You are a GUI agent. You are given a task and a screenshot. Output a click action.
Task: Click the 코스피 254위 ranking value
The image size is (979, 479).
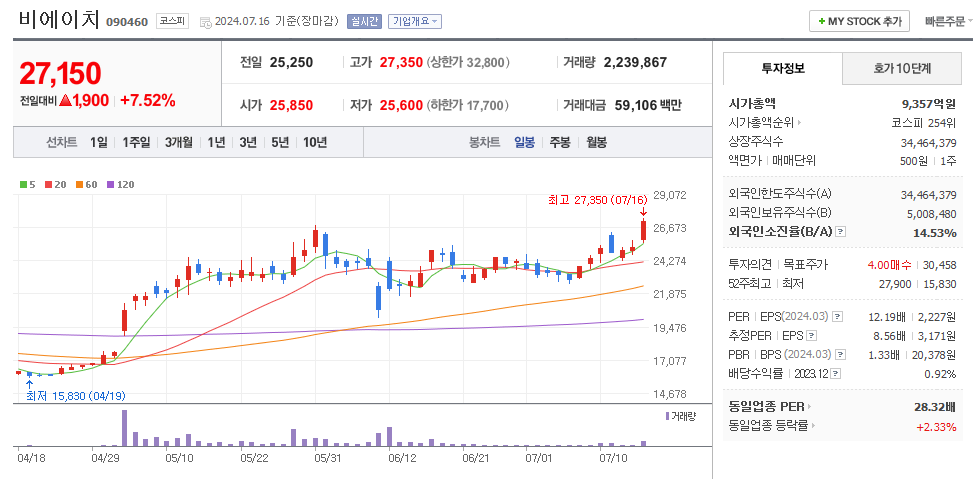[x=924, y=122]
